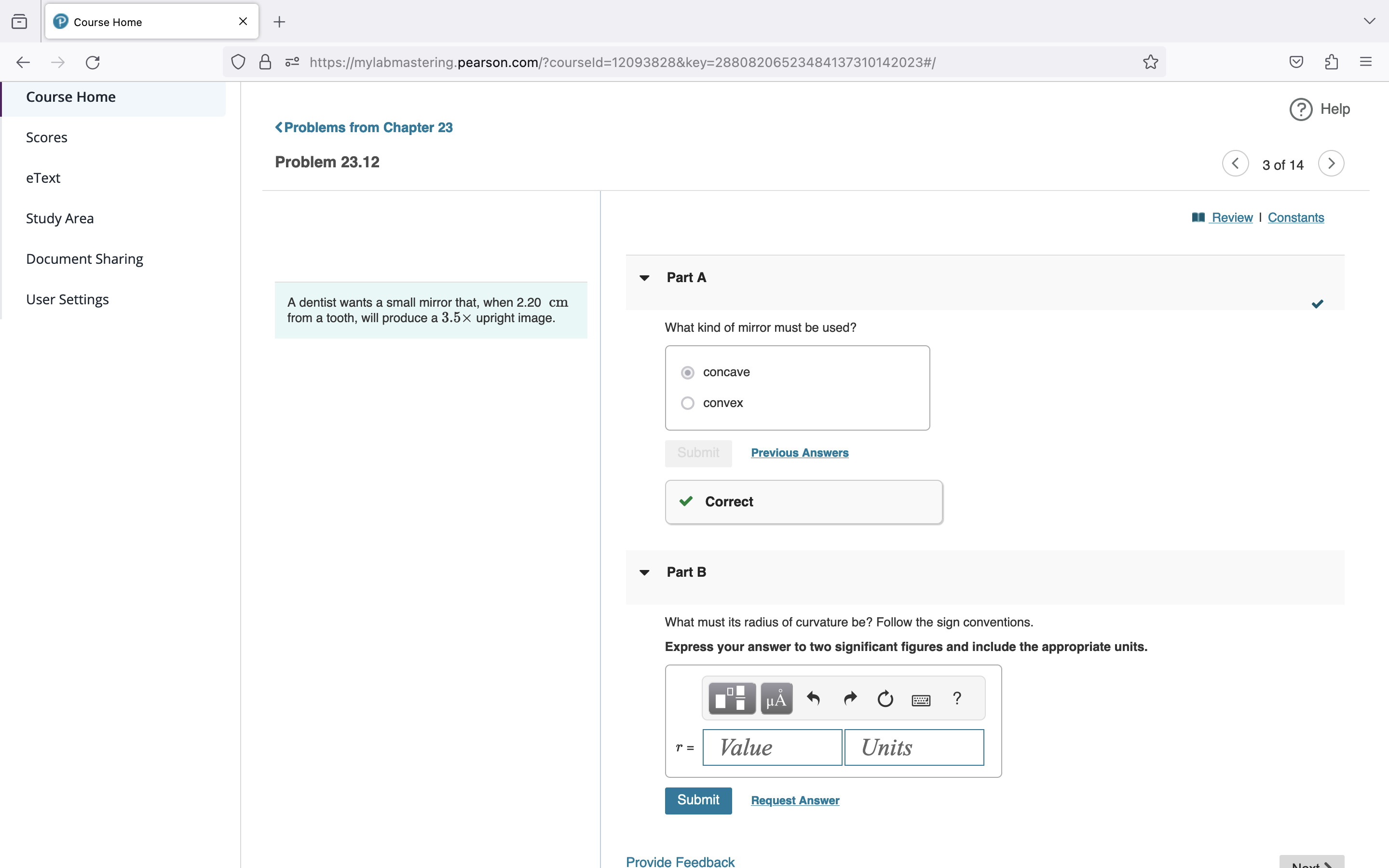Screen dimensions: 1389x868
Task: Undo the last answer entry
Action: point(813,699)
